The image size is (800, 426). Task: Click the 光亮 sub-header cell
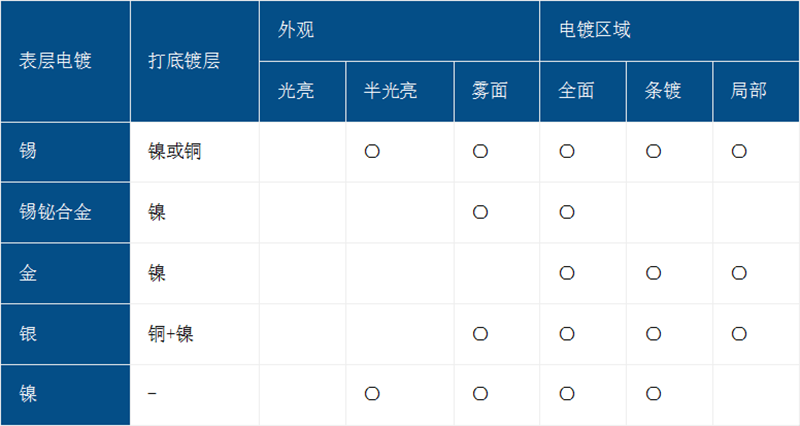click(x=297, y=91)
